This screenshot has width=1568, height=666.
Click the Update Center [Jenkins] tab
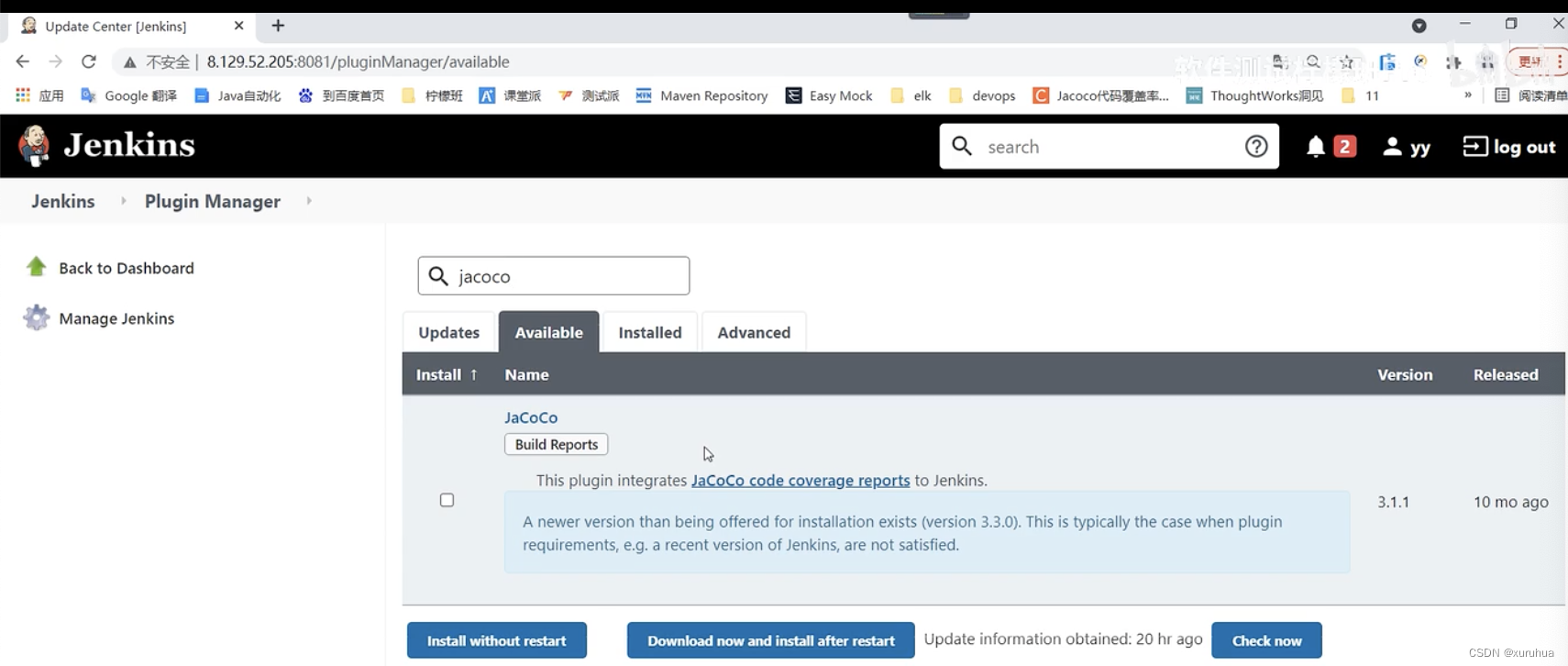click(x=133, y=26)
